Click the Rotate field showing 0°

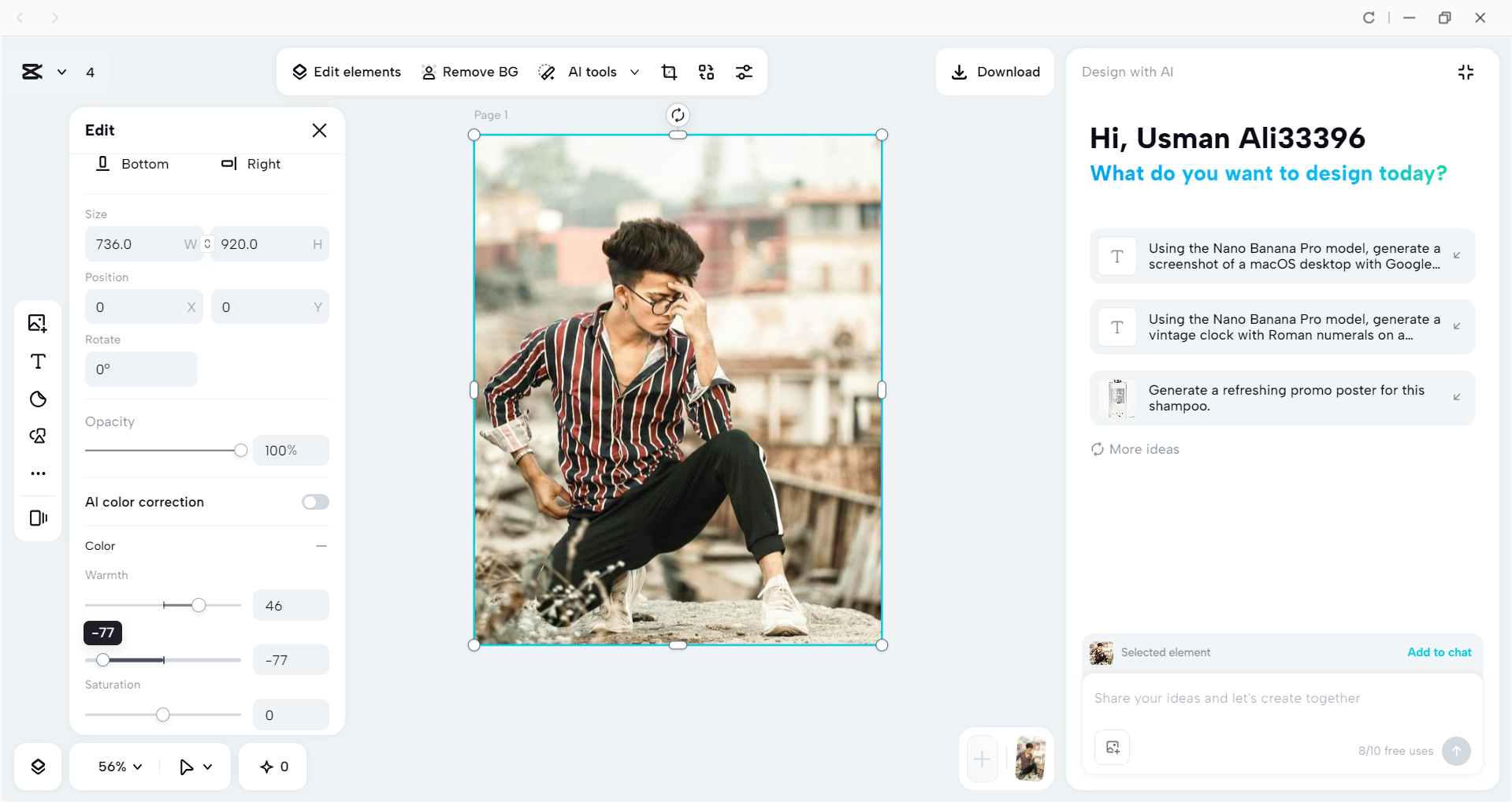point(141,369)
